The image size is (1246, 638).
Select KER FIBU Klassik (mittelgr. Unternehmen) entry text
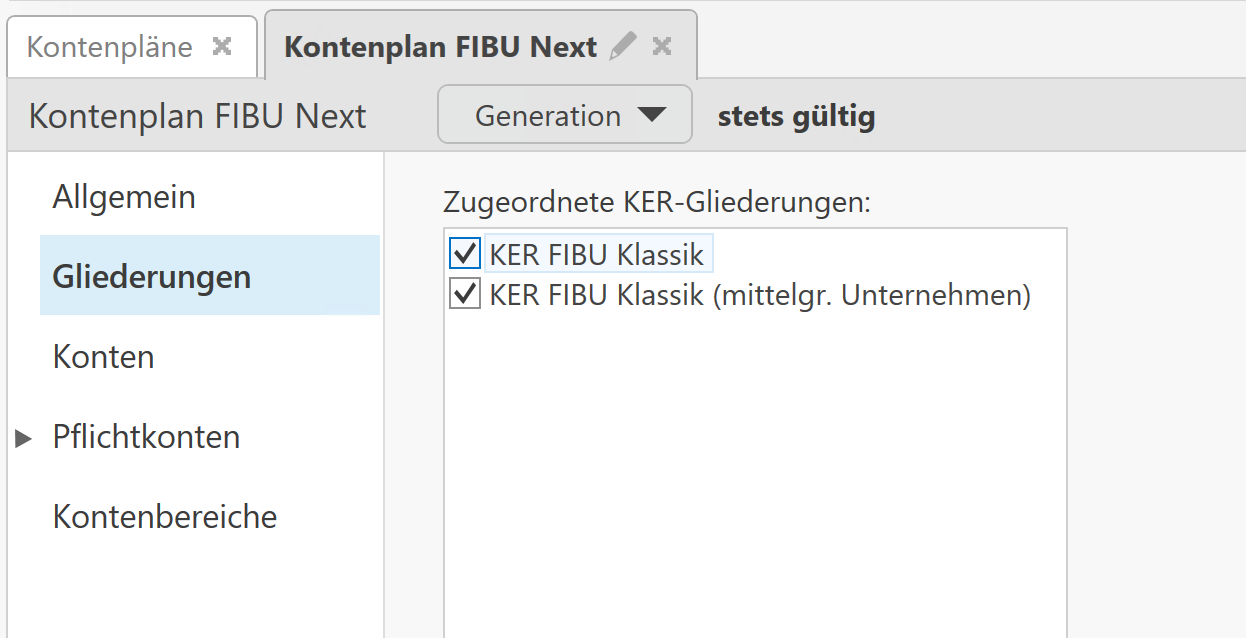point(760,295)
